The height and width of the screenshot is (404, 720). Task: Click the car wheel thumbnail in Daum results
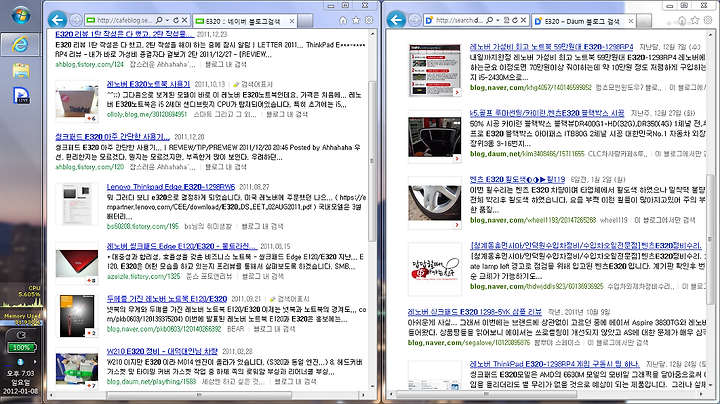coord(435,202)
